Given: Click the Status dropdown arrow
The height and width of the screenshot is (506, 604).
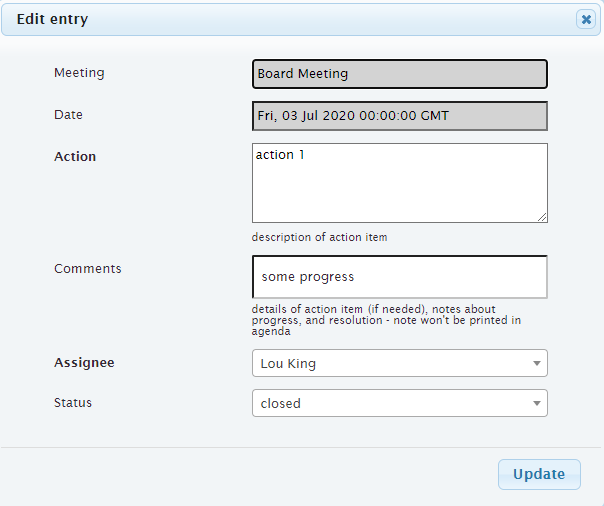Looking at the screenshot, I should (537, 403).
